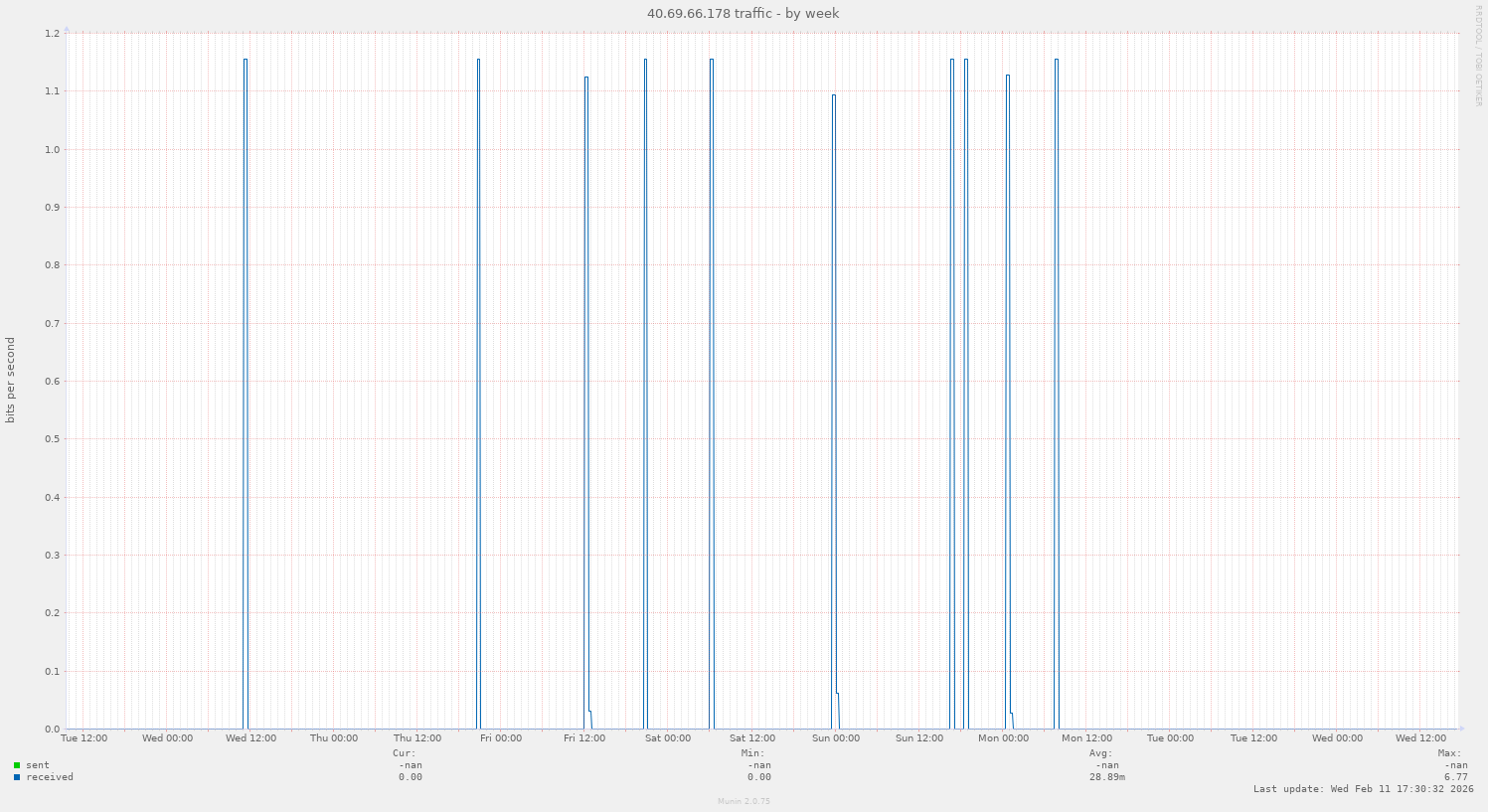Click the blue received legend marker
This screenshot has height=812, width=1488.
pyautogui.click(x=15, y=777)
